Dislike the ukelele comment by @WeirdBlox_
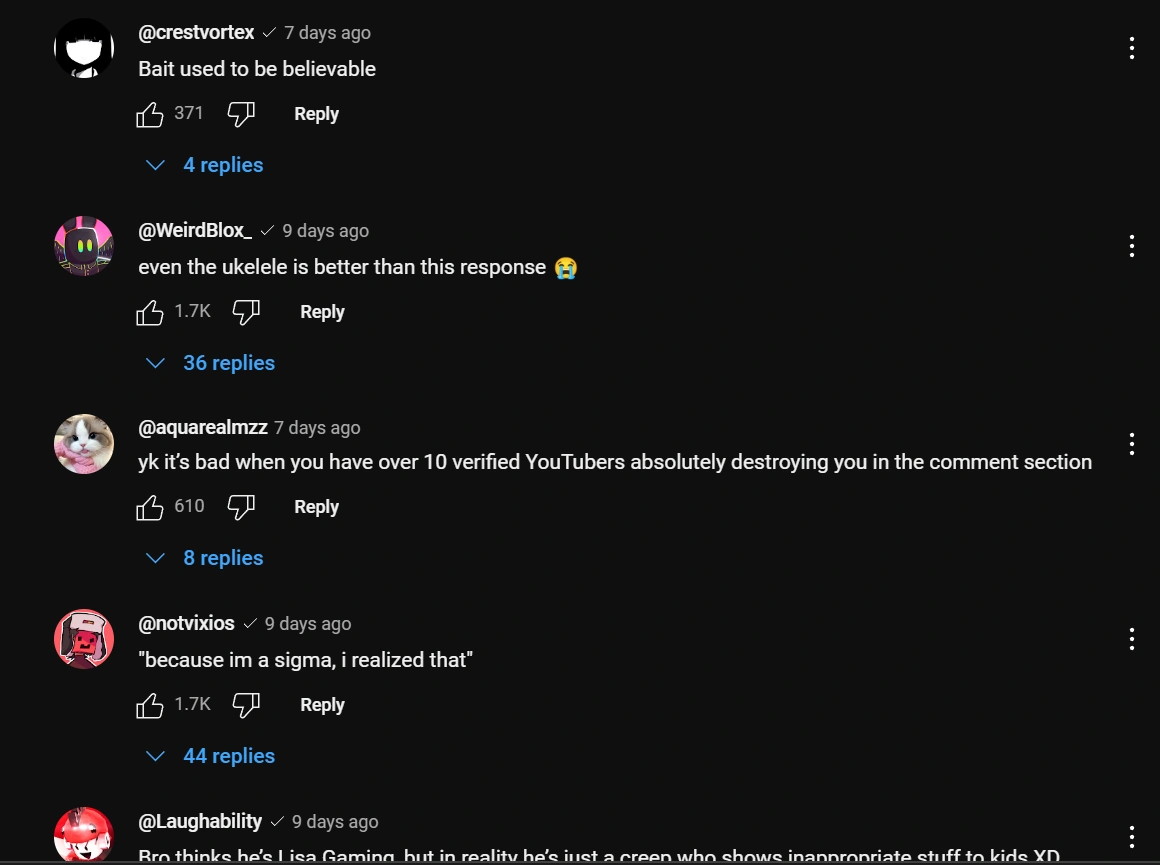 246,311
